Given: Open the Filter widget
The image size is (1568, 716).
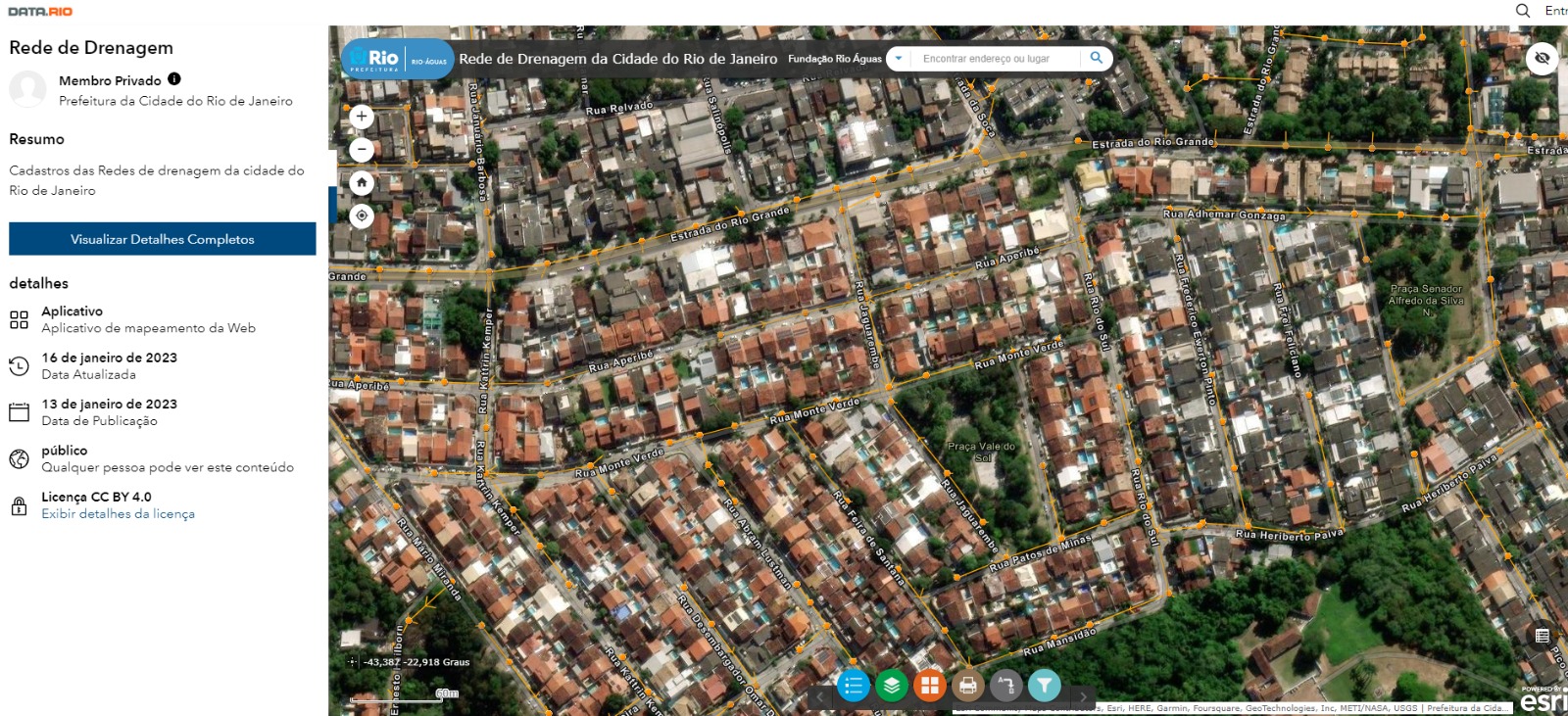Looking at the screenshot, I should 1045,686.
